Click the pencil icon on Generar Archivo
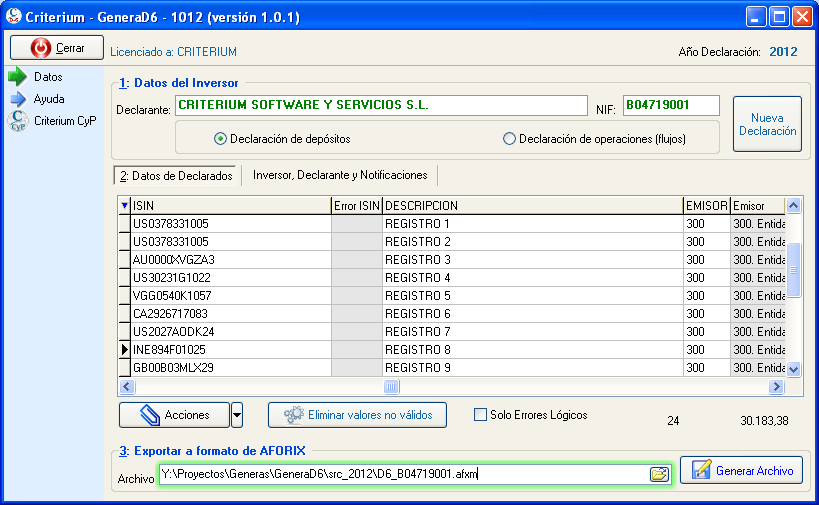Screen dimensions: 819x505 click(x=701, y=469)
